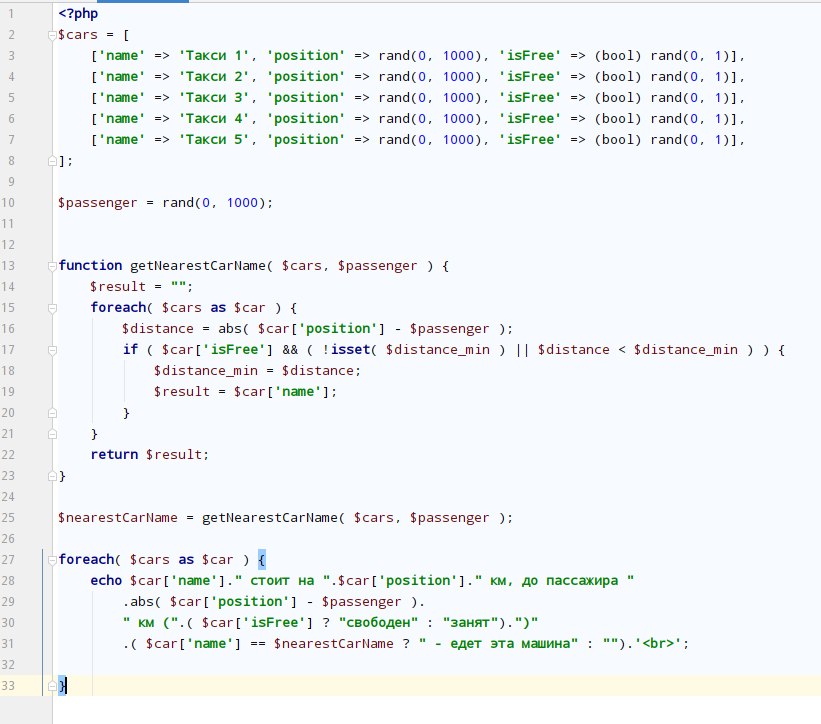Click the '<br>' string on line 31
This screenshot has height=724, width=821.
658,643
